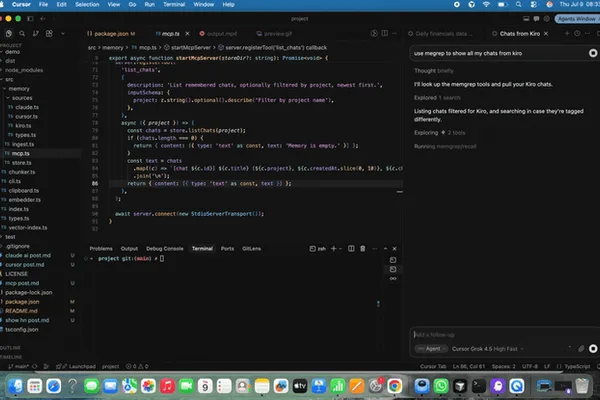
Task: Open the Agents Window button
Action: point(577,18)
